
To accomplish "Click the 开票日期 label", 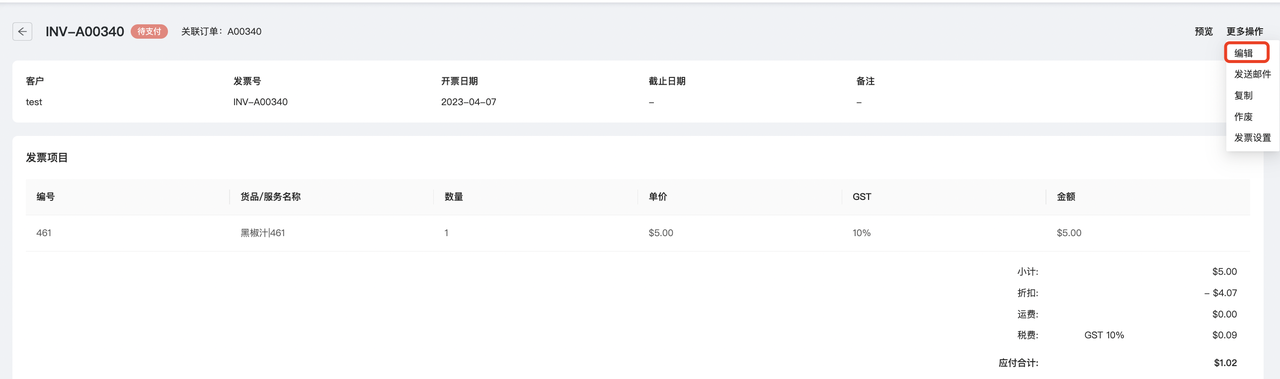I will [x=459, y=81].
